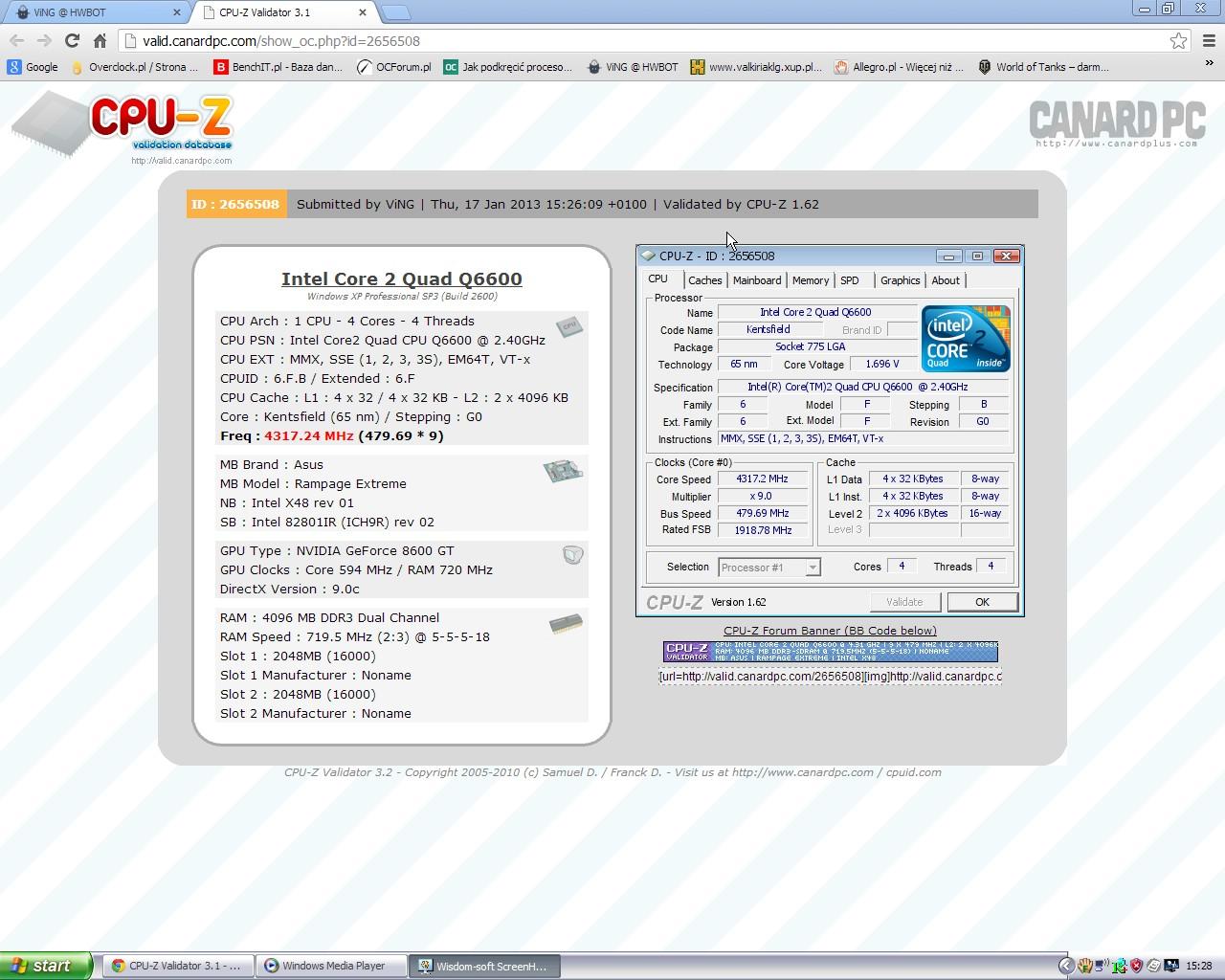The image size is (1225, 980).
Task: Open the Allegro.pl bookmark
Action: [899, 67]
